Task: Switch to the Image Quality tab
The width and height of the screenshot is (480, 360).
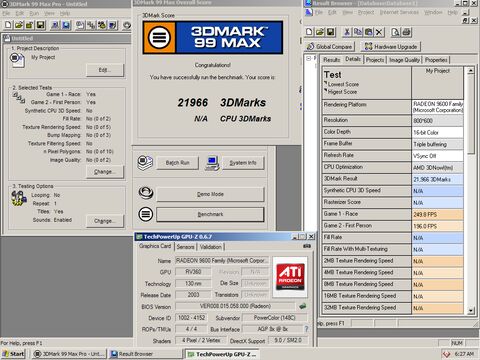Action: pos(404,60)
